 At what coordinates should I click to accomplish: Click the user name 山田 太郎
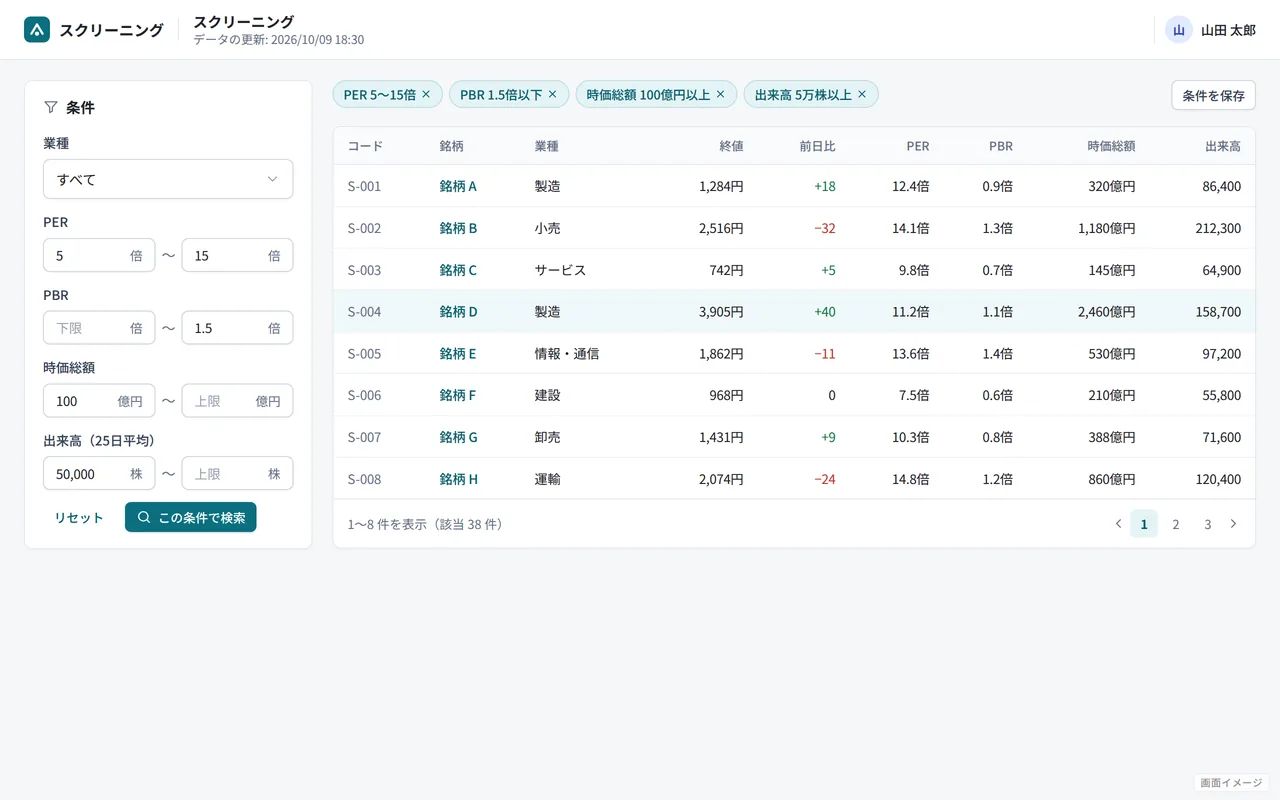[1228, 30]
